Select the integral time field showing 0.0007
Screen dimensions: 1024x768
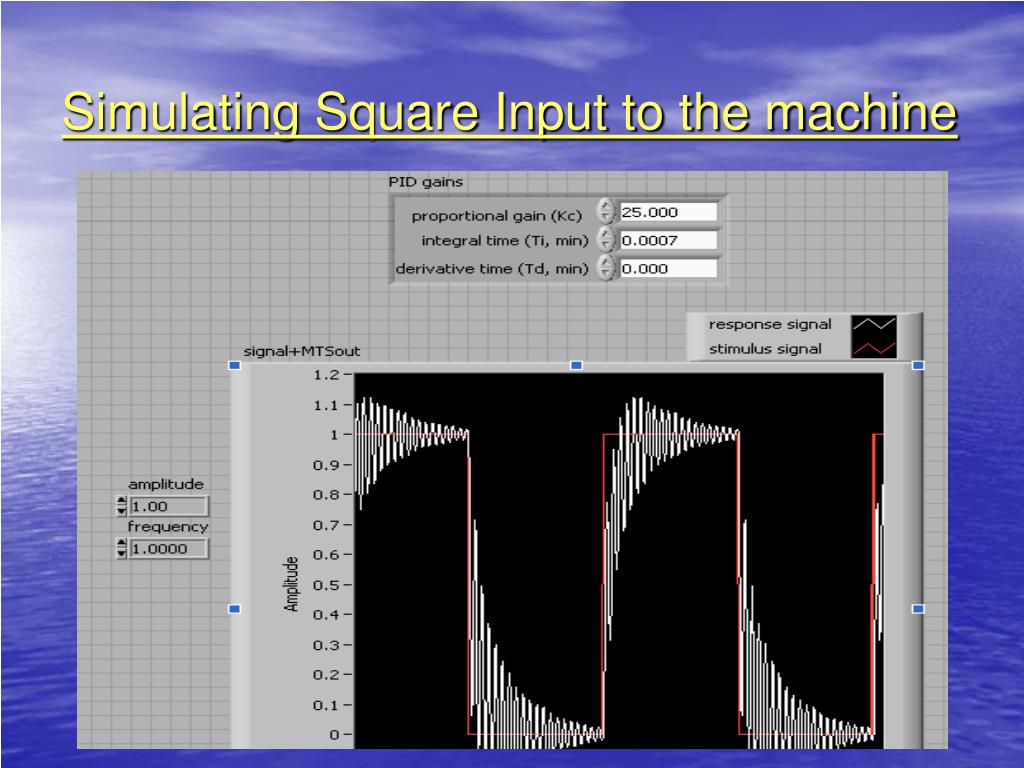point(667,240)
